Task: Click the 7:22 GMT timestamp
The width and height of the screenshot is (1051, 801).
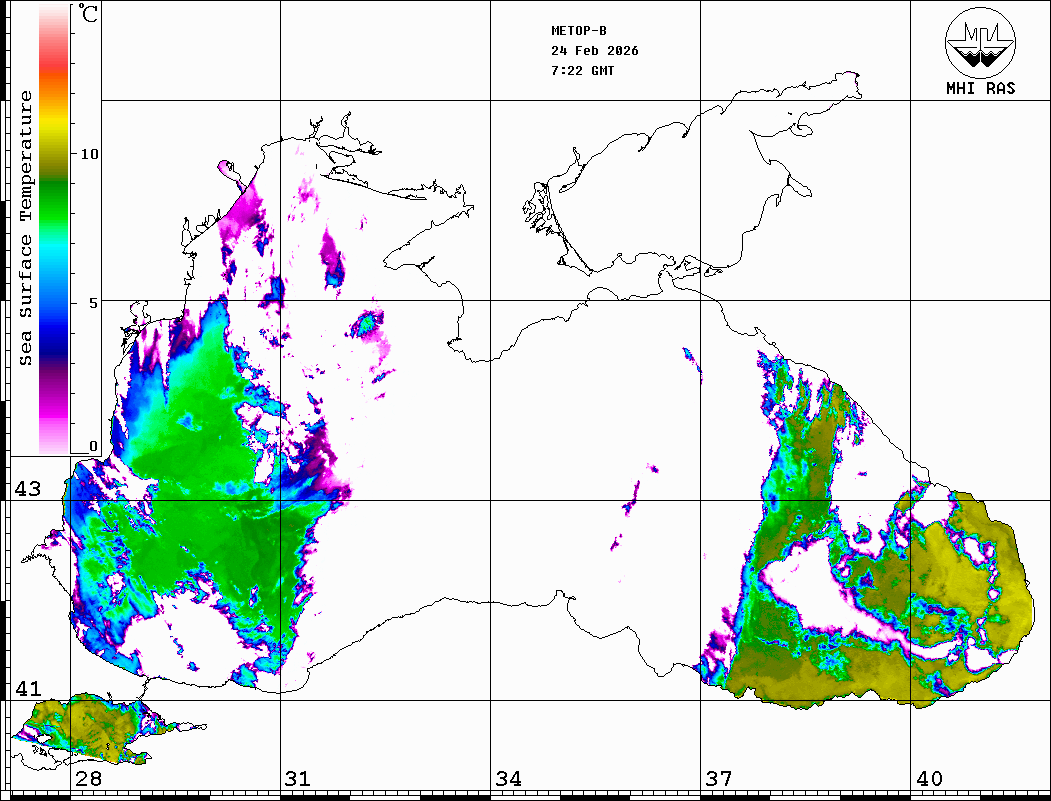Action: 582,71
